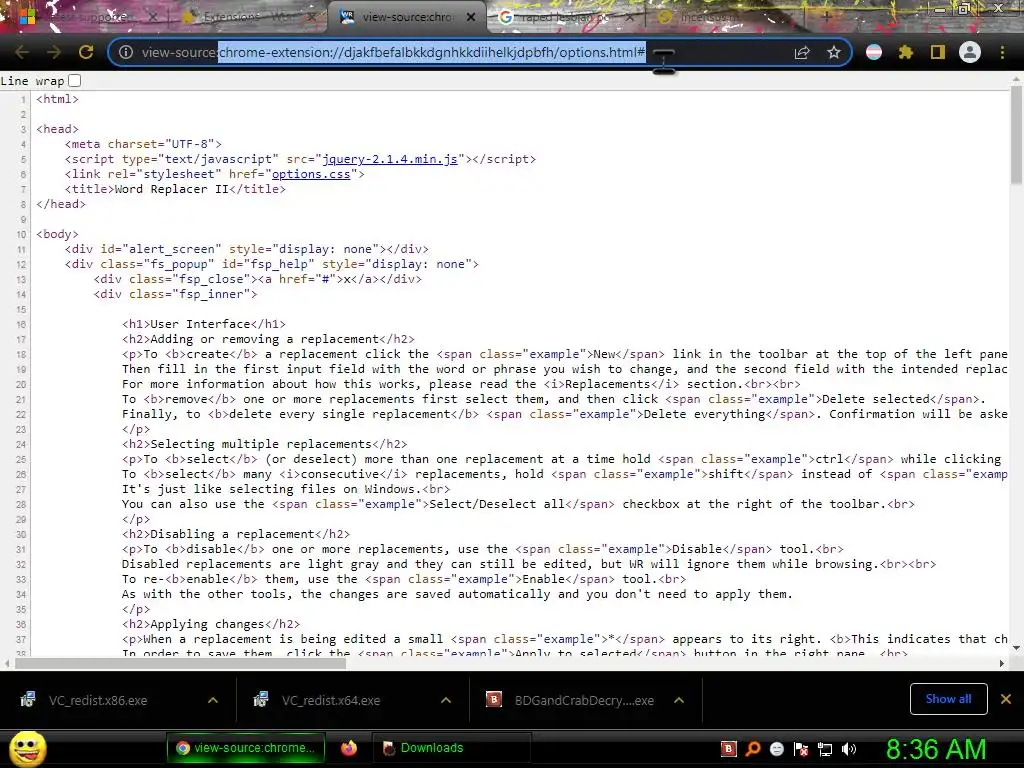Click the scroll-right arrow of horizontal scrollbar
Image resolution: width=1024 pixels, height=768 pixels.
[x=1002, y=664]
